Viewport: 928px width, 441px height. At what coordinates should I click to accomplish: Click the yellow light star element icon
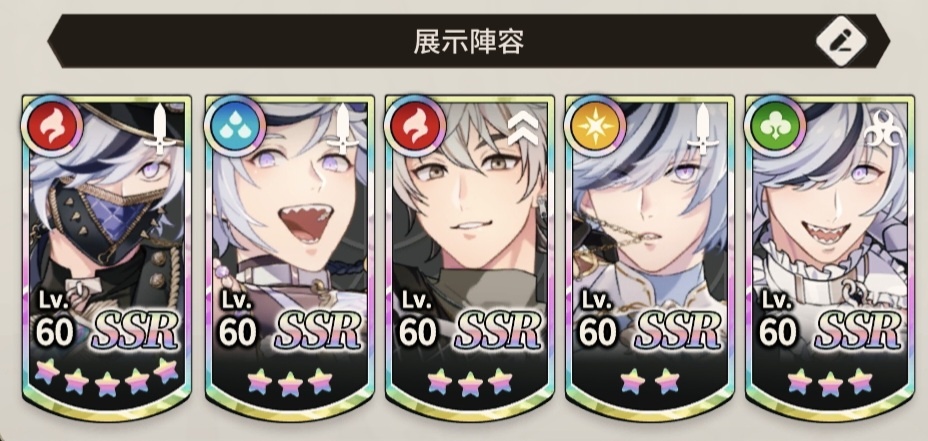(595, 127)
